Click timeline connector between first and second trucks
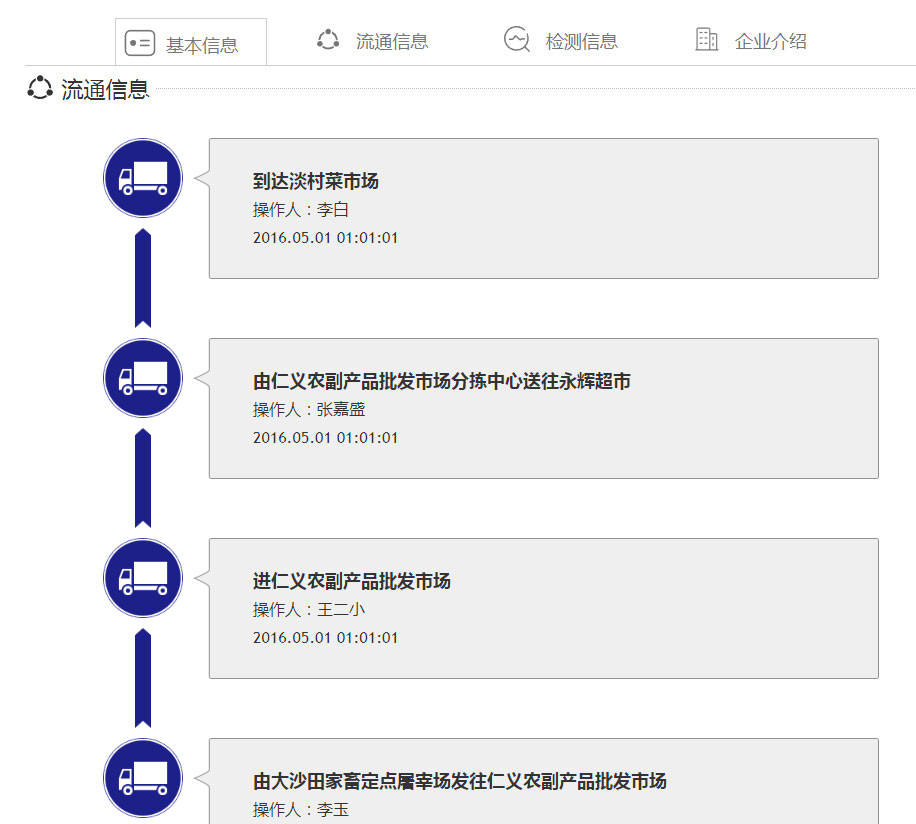The width and height of the screenshot is (916, 824). (143, 278)
